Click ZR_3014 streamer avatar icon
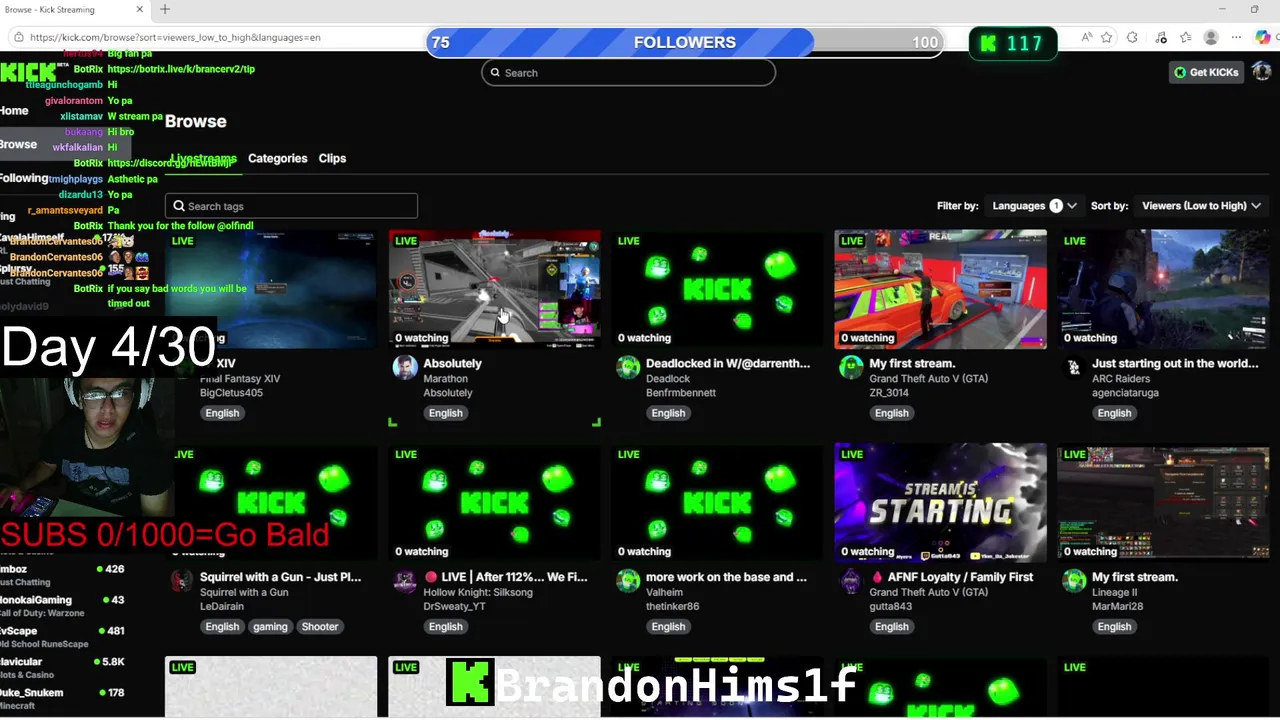This screenshot has width=1280, height=720. tap(851, 367)
